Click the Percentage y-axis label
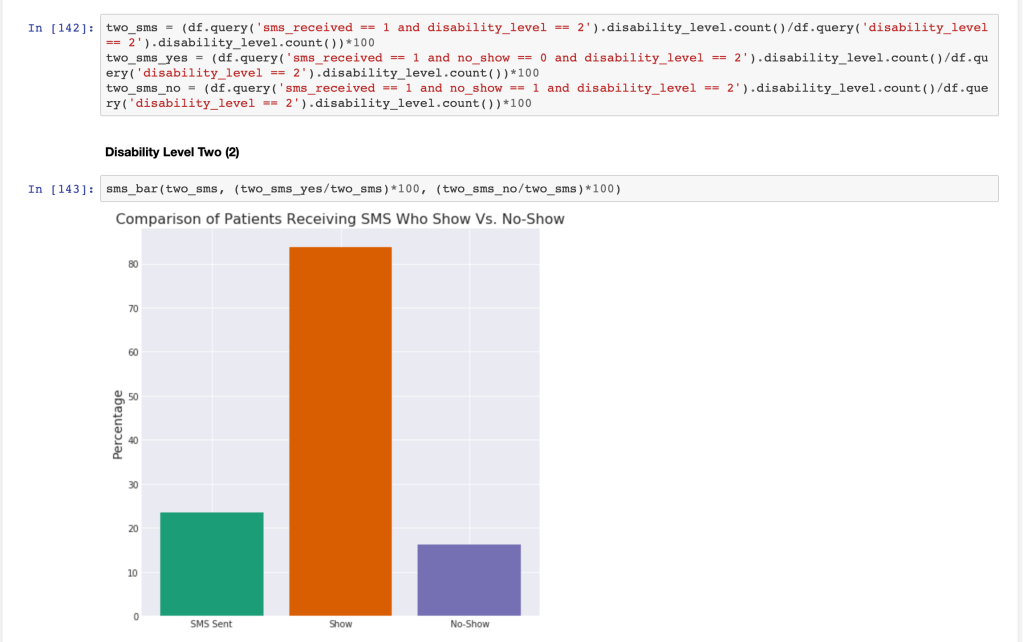This screenshot has width=1023, height=642. (x=118, y=425)
